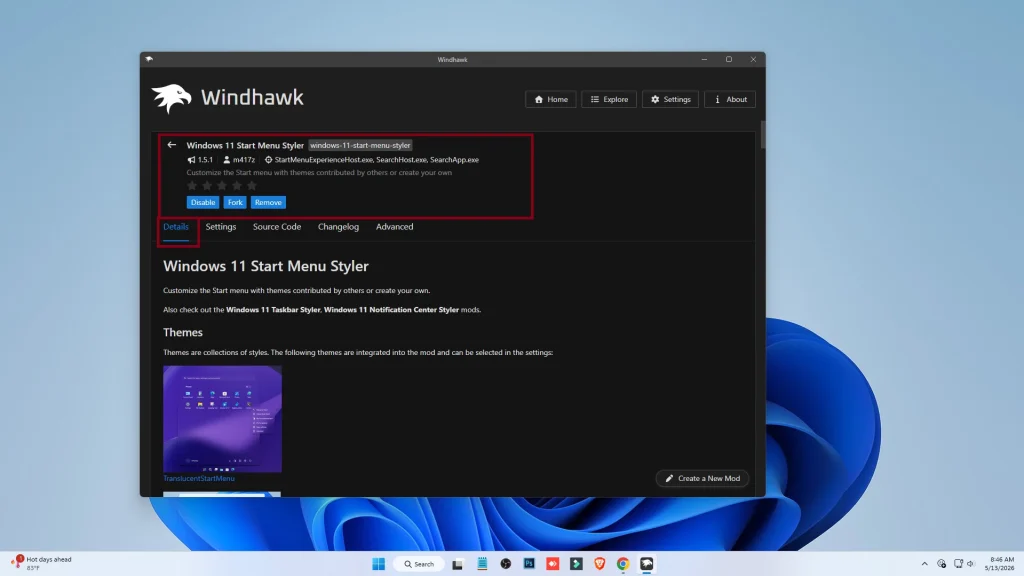Switch to the Details tab
The width and height of the screenshot is (1024, 576).
tap(176, 227)
